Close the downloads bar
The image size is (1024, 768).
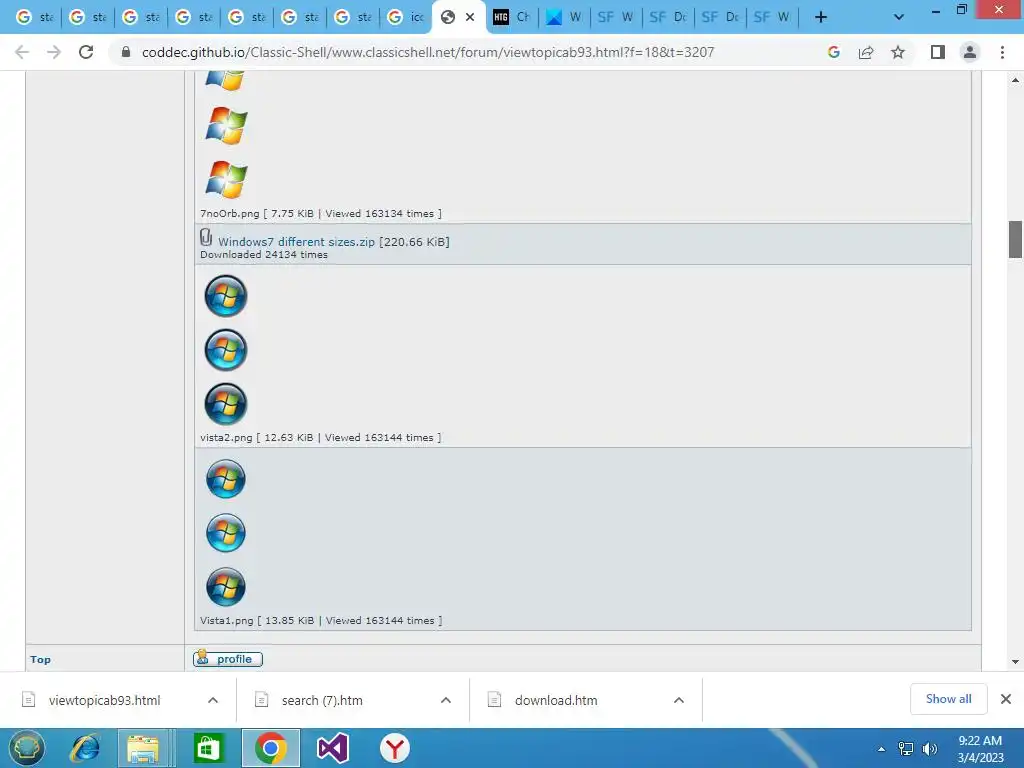pos(1006,699)
